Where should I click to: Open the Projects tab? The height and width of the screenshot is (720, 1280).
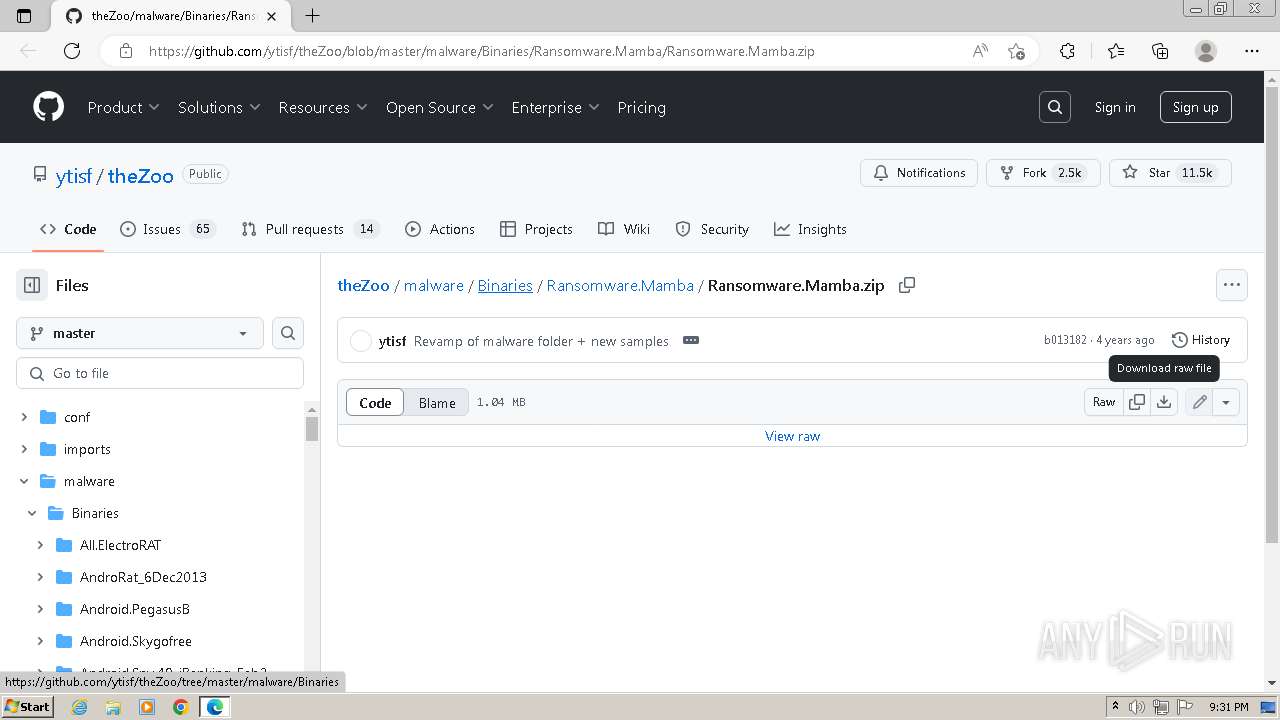537,229
